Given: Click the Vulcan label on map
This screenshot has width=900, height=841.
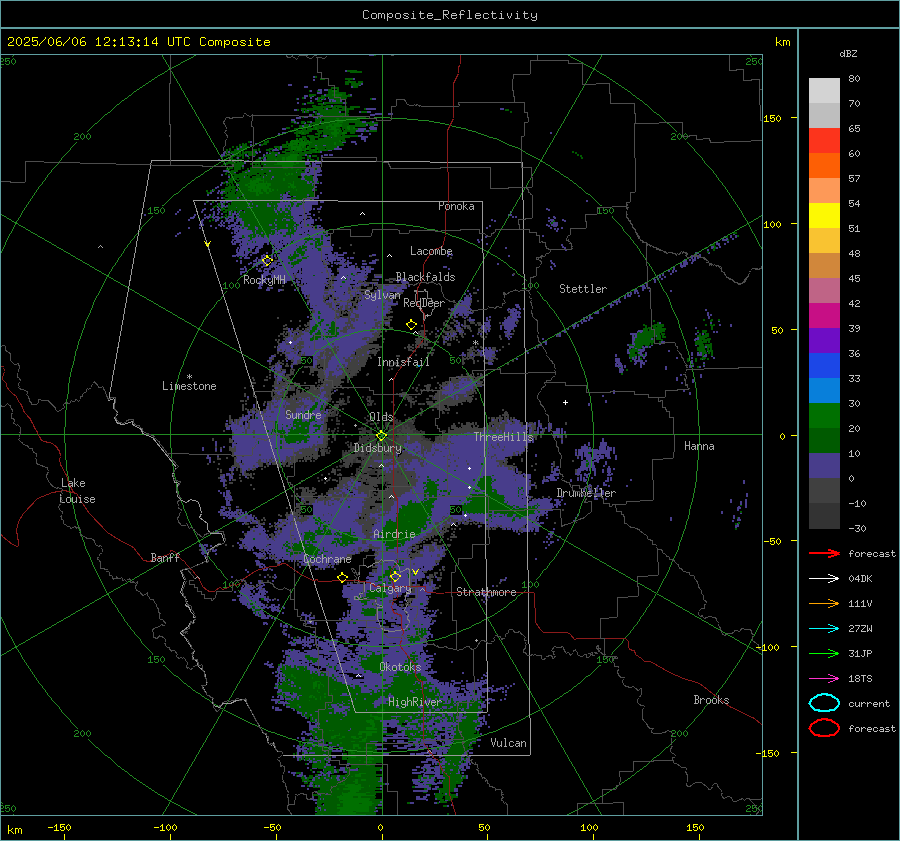Looking at the screenshot, I should click(x=508, y=743).
